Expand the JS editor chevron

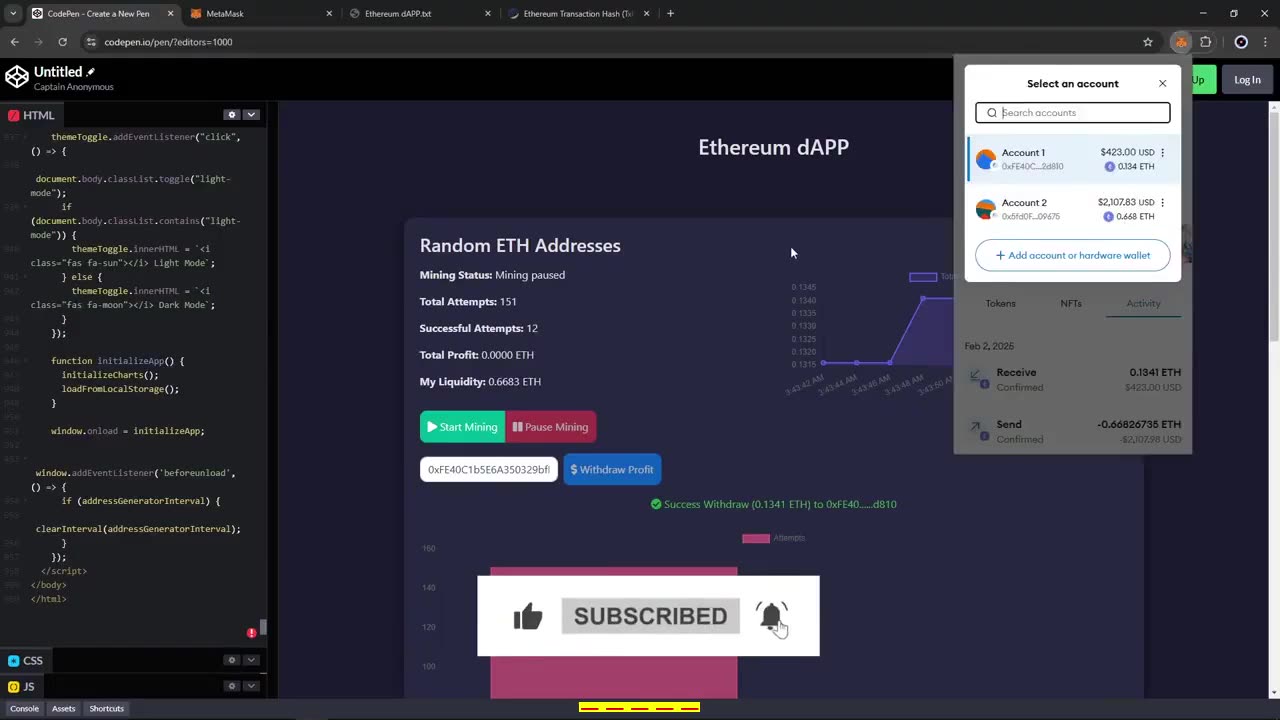[252, 686]
